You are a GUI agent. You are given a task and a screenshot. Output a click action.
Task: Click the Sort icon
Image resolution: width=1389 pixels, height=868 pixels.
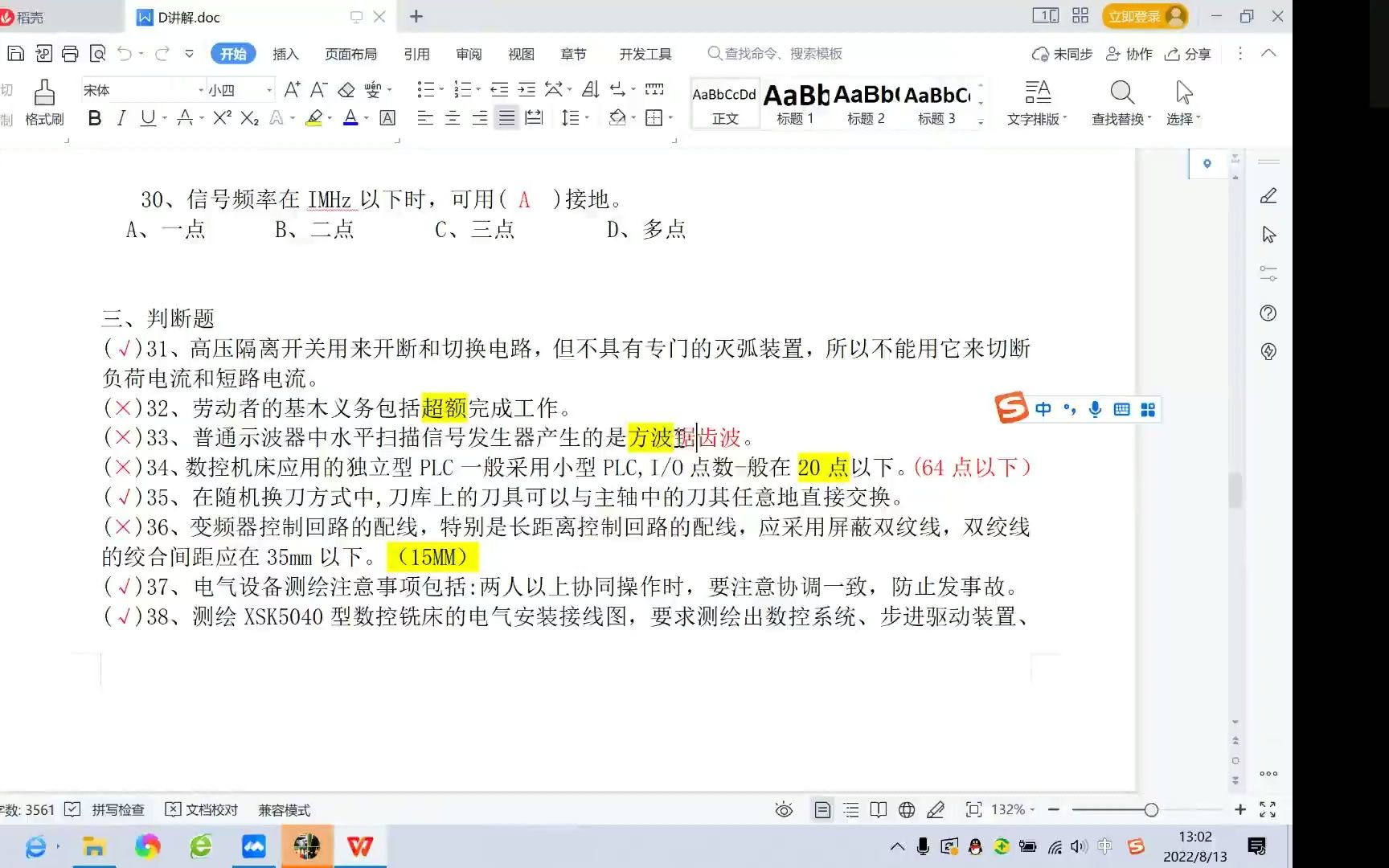(591, 89)
